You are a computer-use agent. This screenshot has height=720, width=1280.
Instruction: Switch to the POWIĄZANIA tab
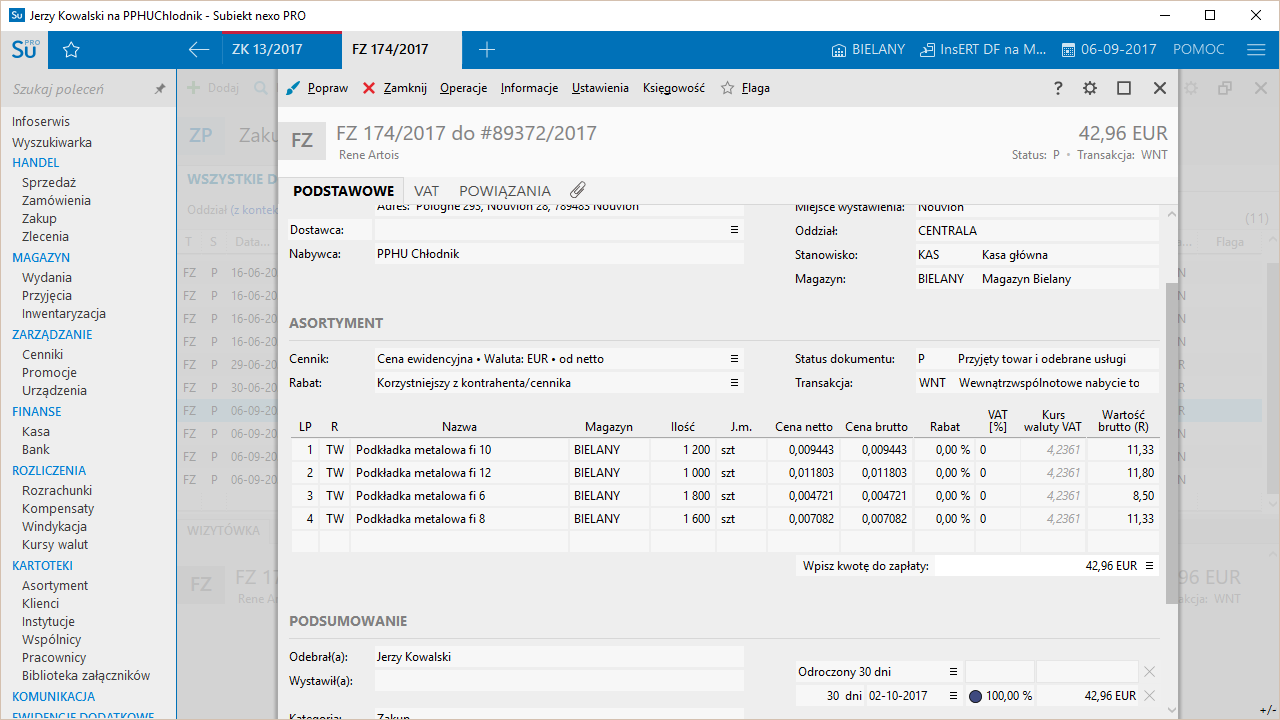point(505,191)
